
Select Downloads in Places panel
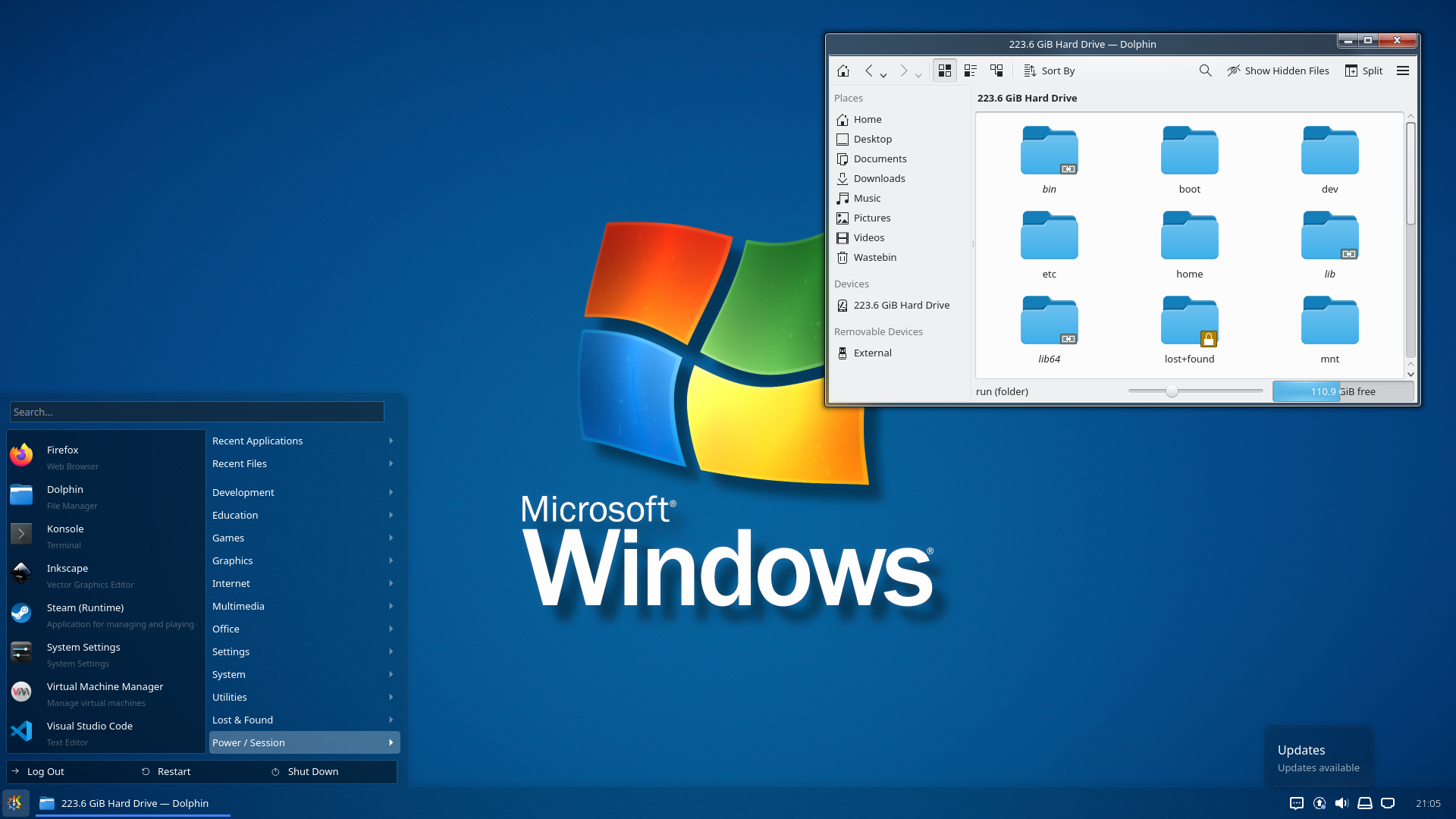click(x=899, y=178)
